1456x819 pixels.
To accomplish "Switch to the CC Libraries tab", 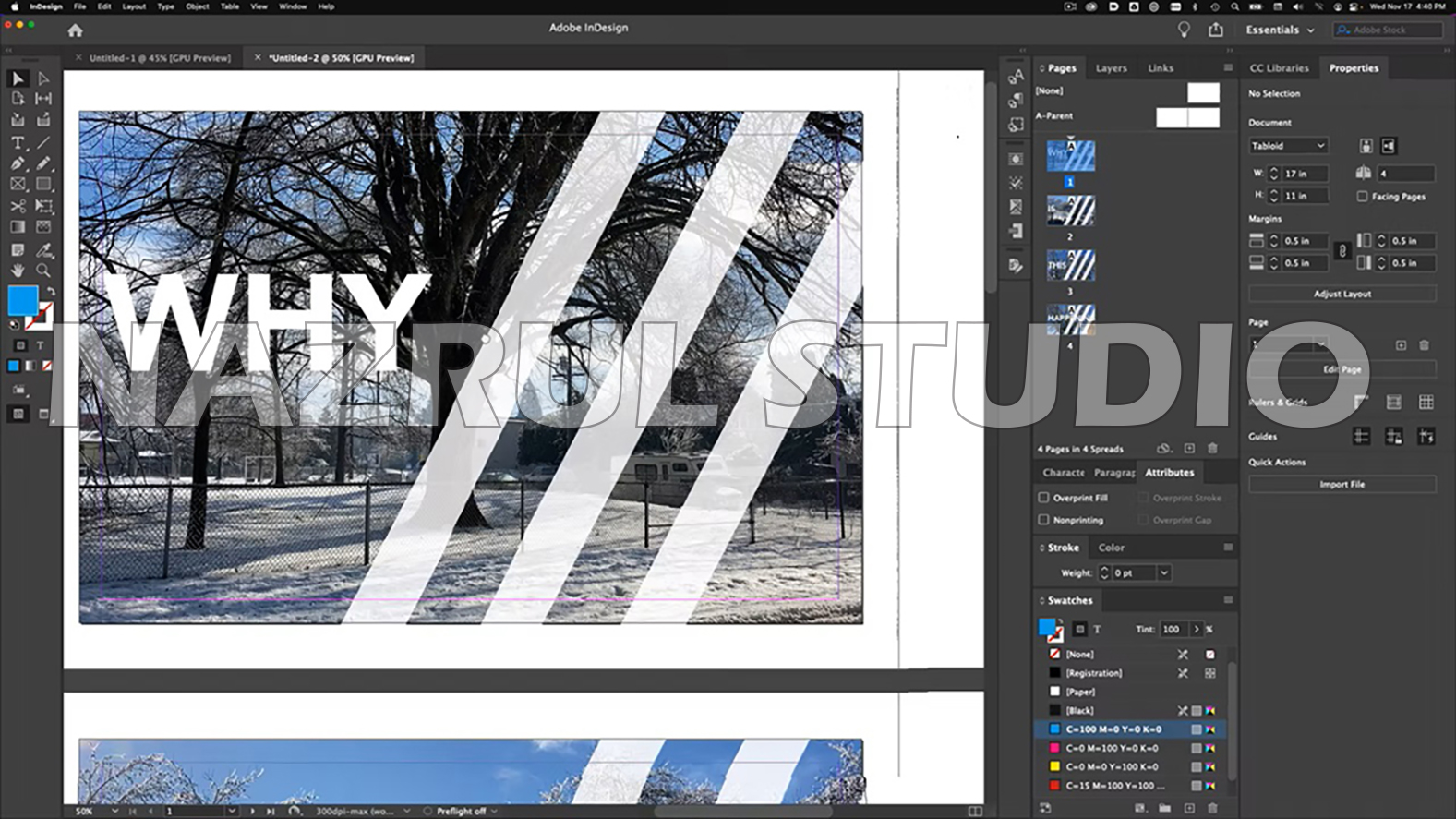I will click(x=1279, y=68).
